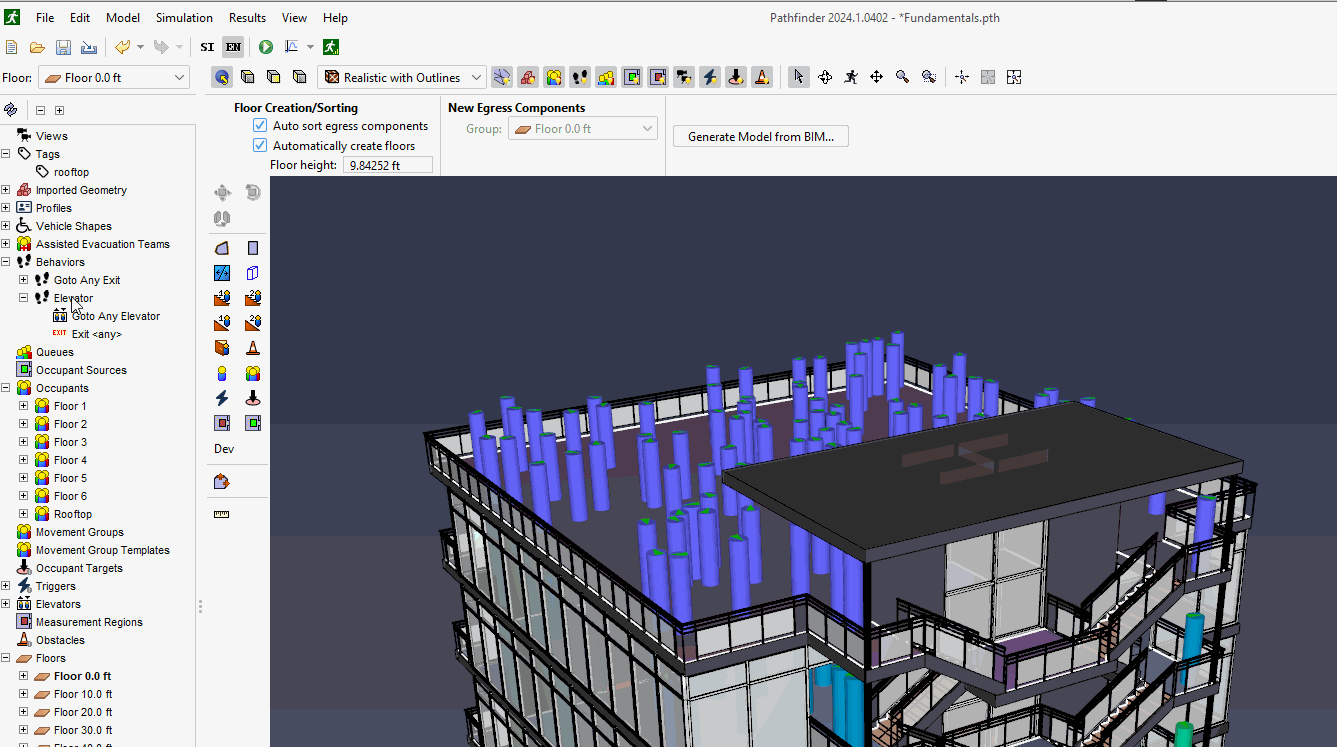The image size is (1337, 747).
Task: Select Rooftop in the Occupants tree
Action: click(x=72, y=514)
